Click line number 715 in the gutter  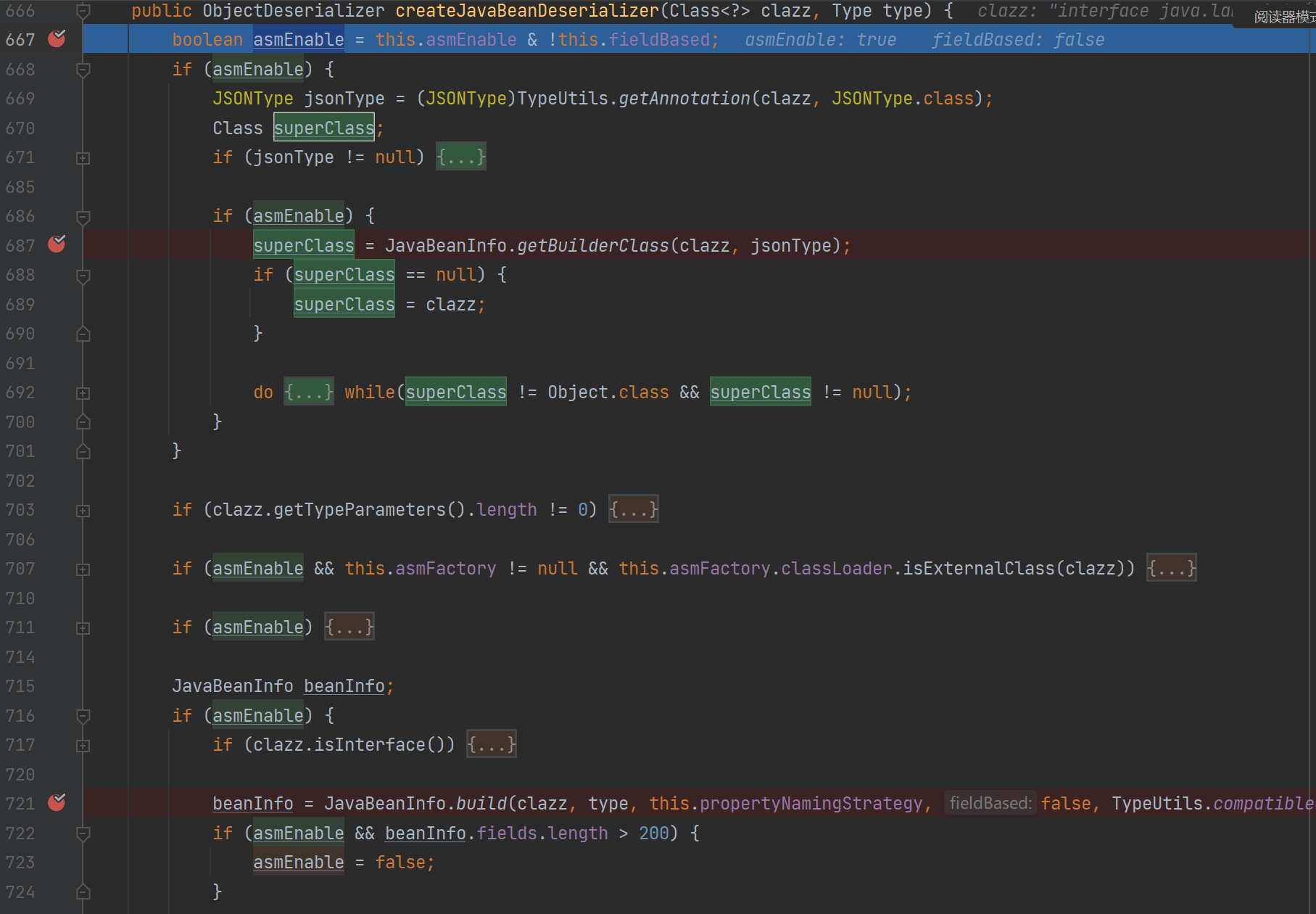coord(20,685)
